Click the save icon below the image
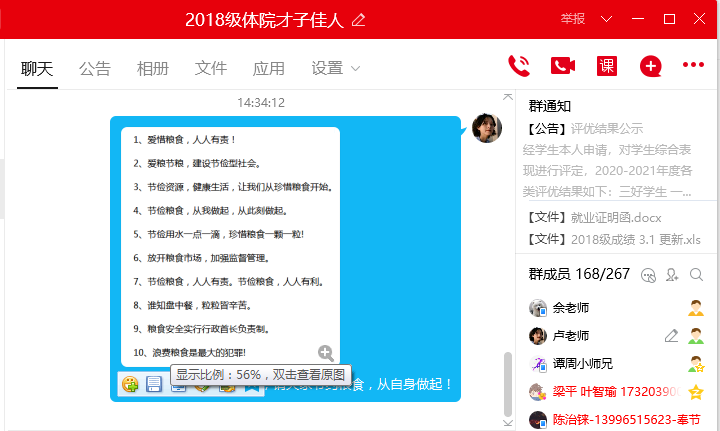The width and height of the screenshot is (720, 431). pos(154,384)
